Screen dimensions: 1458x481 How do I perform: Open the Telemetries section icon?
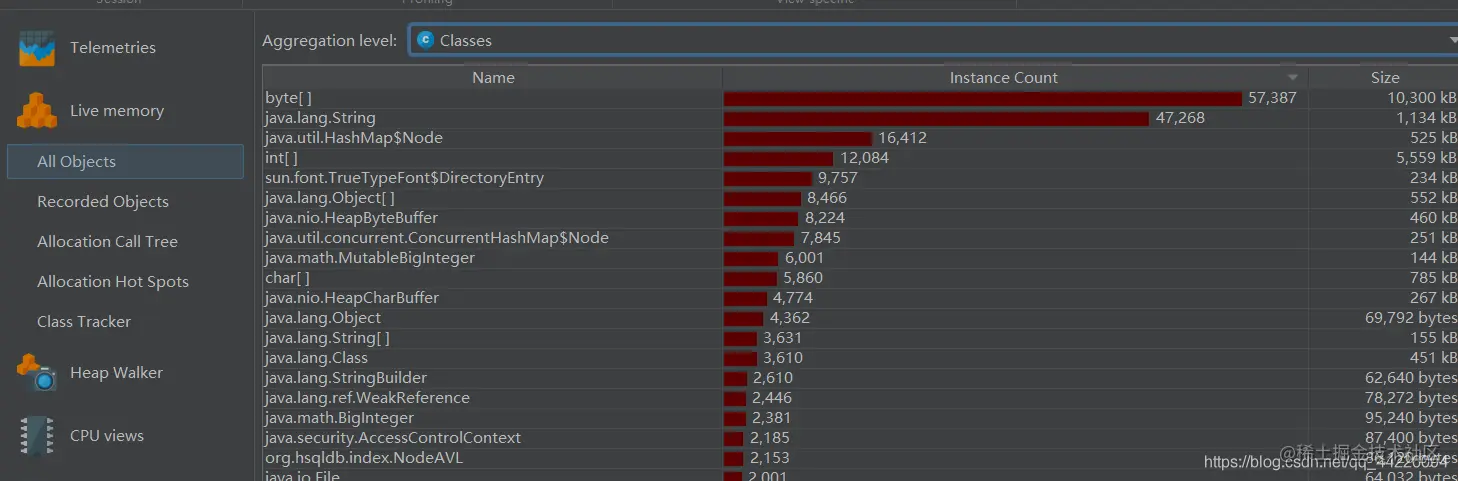37,48
